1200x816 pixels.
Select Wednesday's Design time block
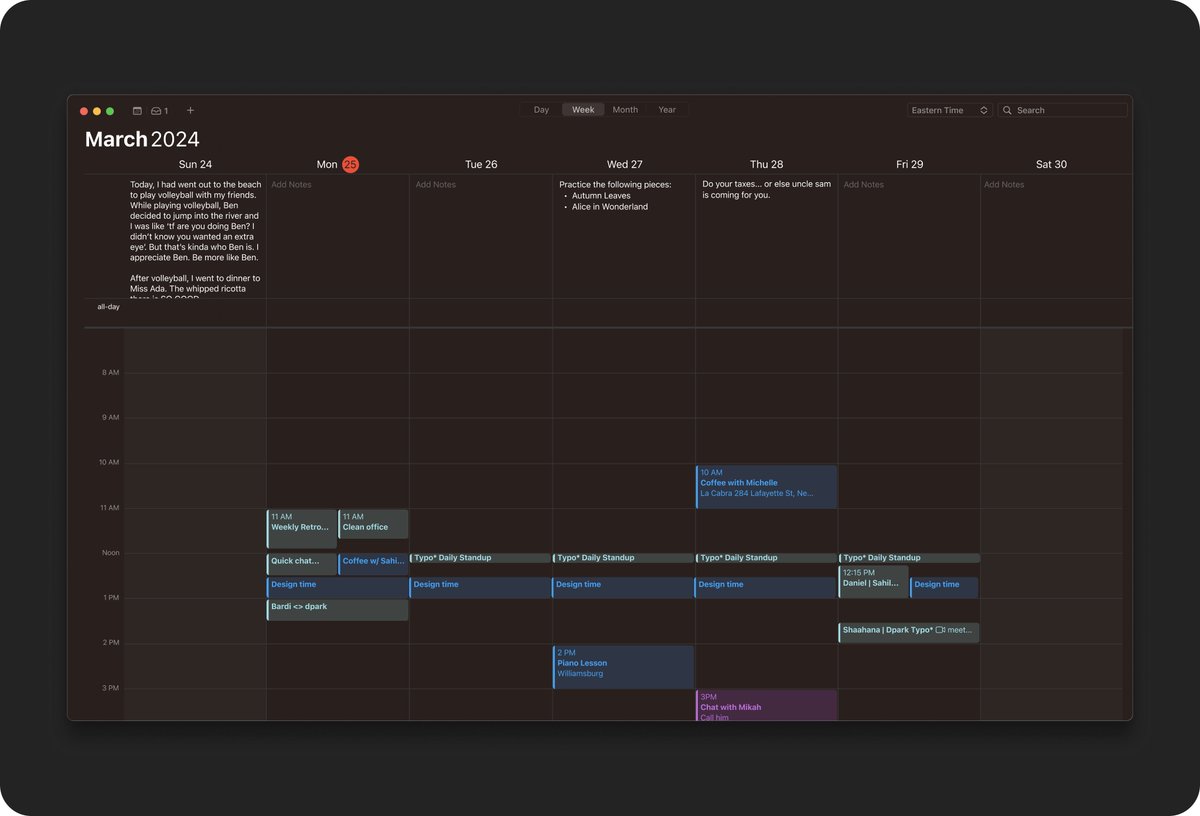[x=623, y=587]
